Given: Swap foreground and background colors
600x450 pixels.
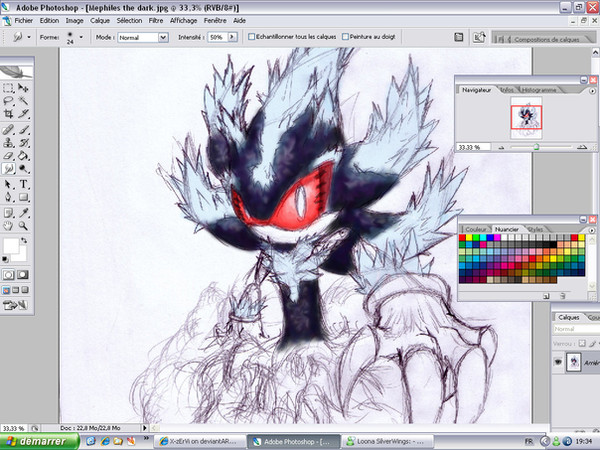Looking at the screenshot, I should 24,240.
